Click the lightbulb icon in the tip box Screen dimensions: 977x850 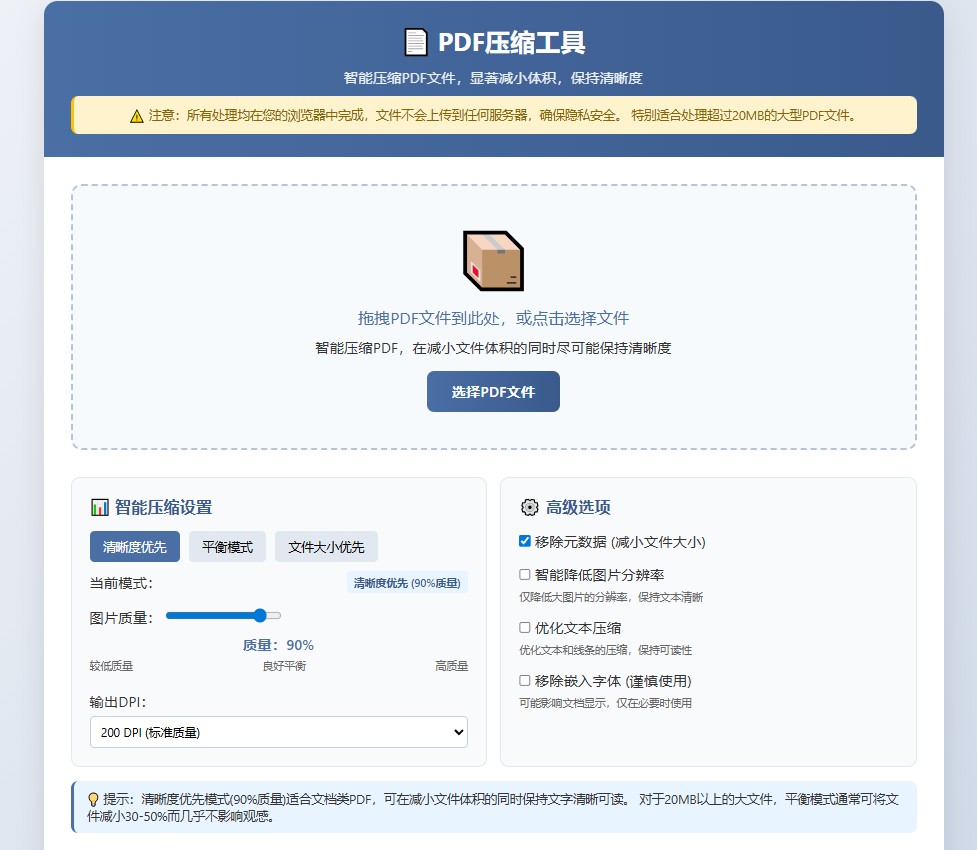click(94, 799)
